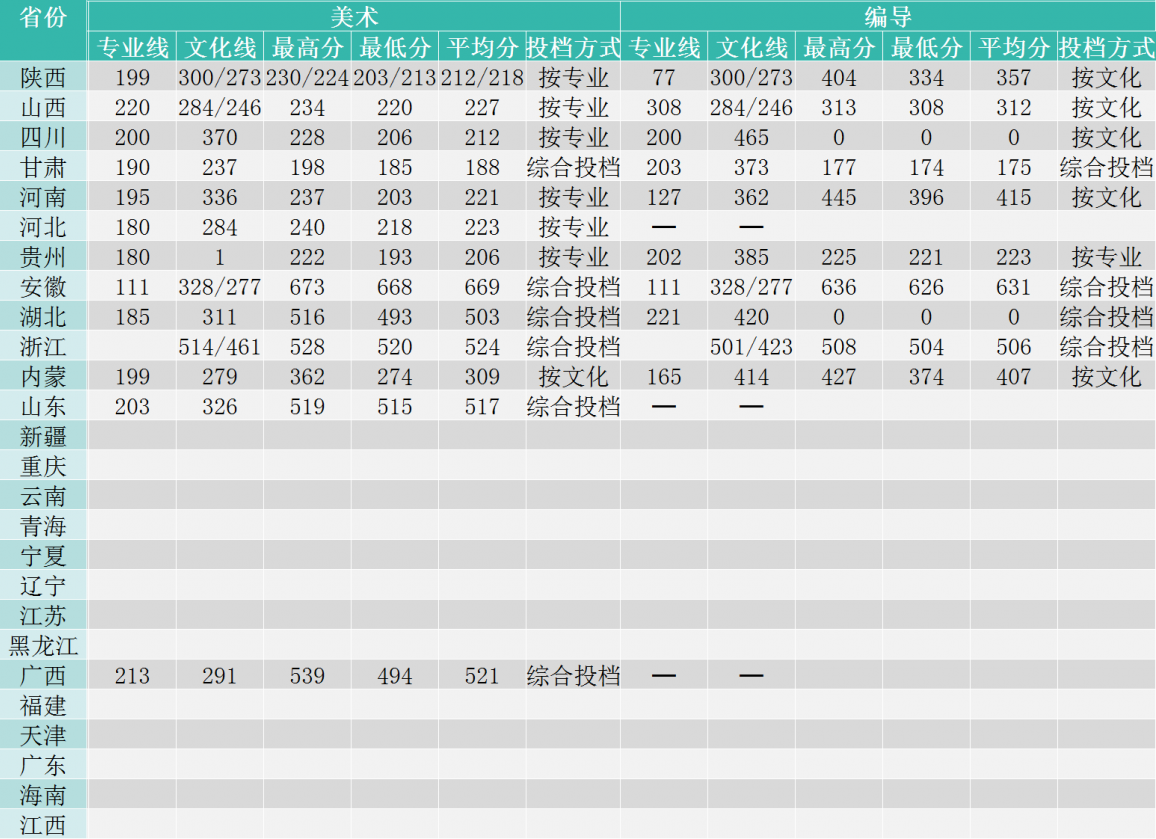Click the 美术 最高分 column header
The width and height of the screenshot is (1156, 839).
307,47
